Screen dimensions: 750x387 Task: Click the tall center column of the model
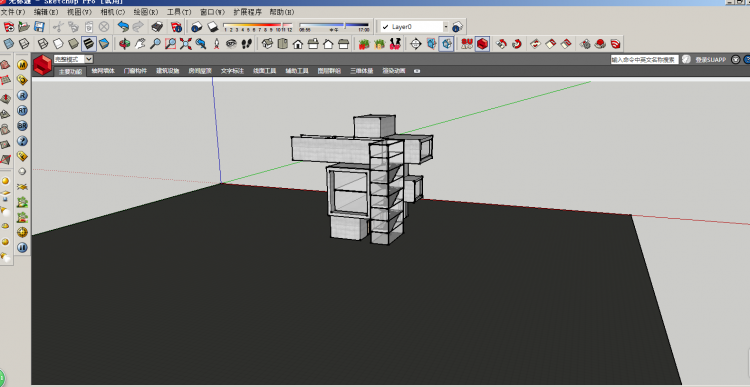coord(387,191)
